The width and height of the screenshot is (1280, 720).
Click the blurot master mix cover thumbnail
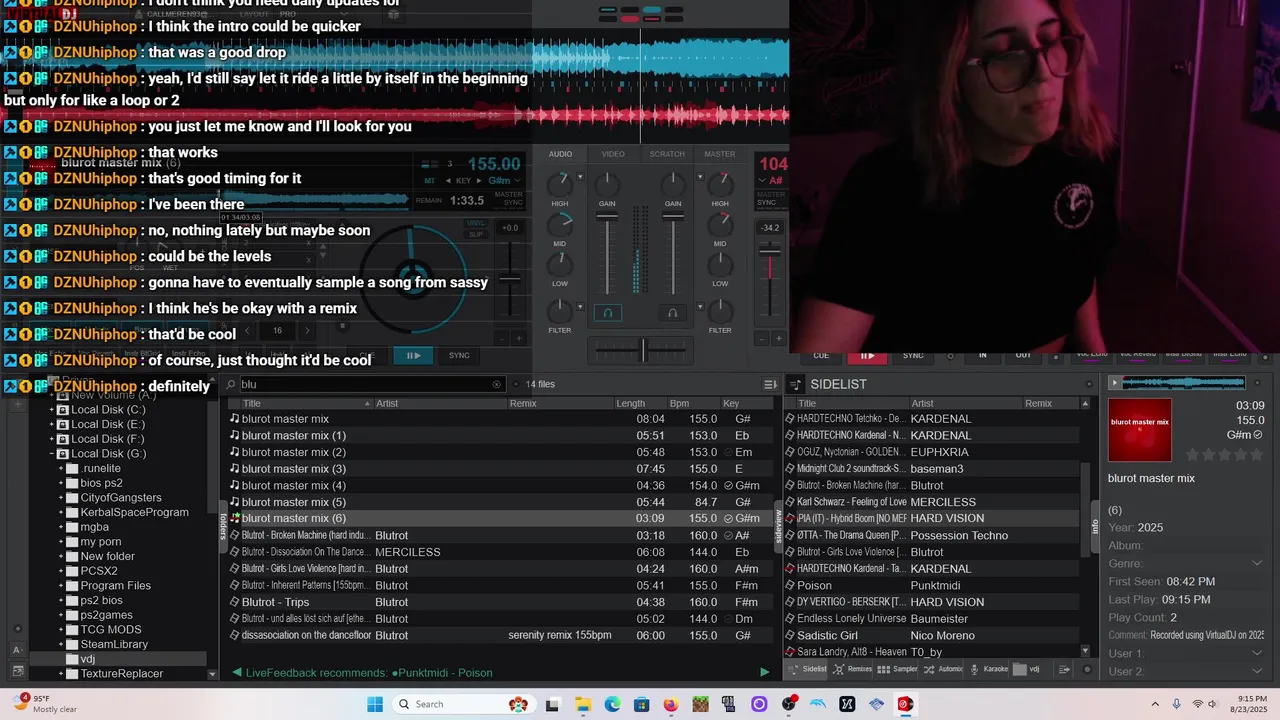pos(1139,430)
